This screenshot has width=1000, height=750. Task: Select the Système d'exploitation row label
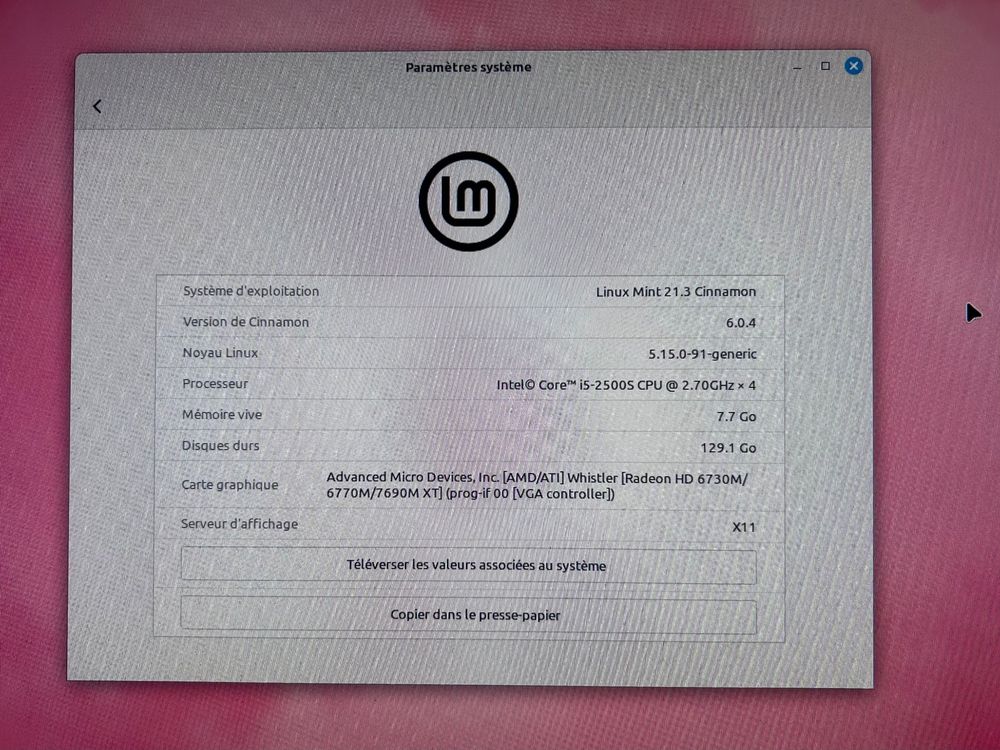point(250,291)
